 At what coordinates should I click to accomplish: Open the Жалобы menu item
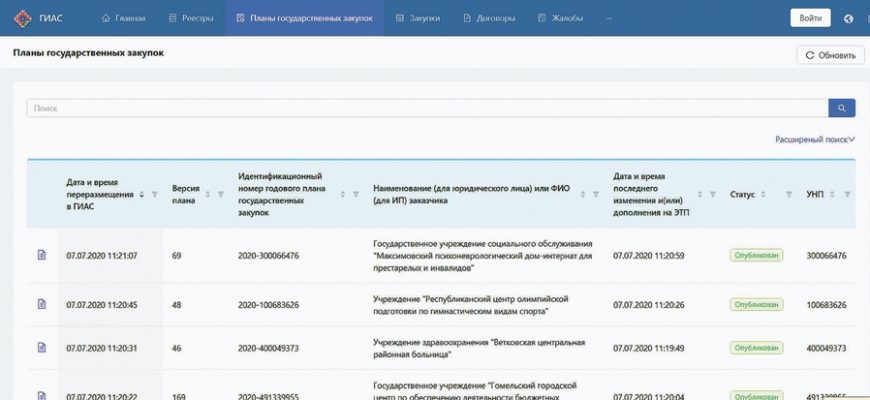point(560,18)
